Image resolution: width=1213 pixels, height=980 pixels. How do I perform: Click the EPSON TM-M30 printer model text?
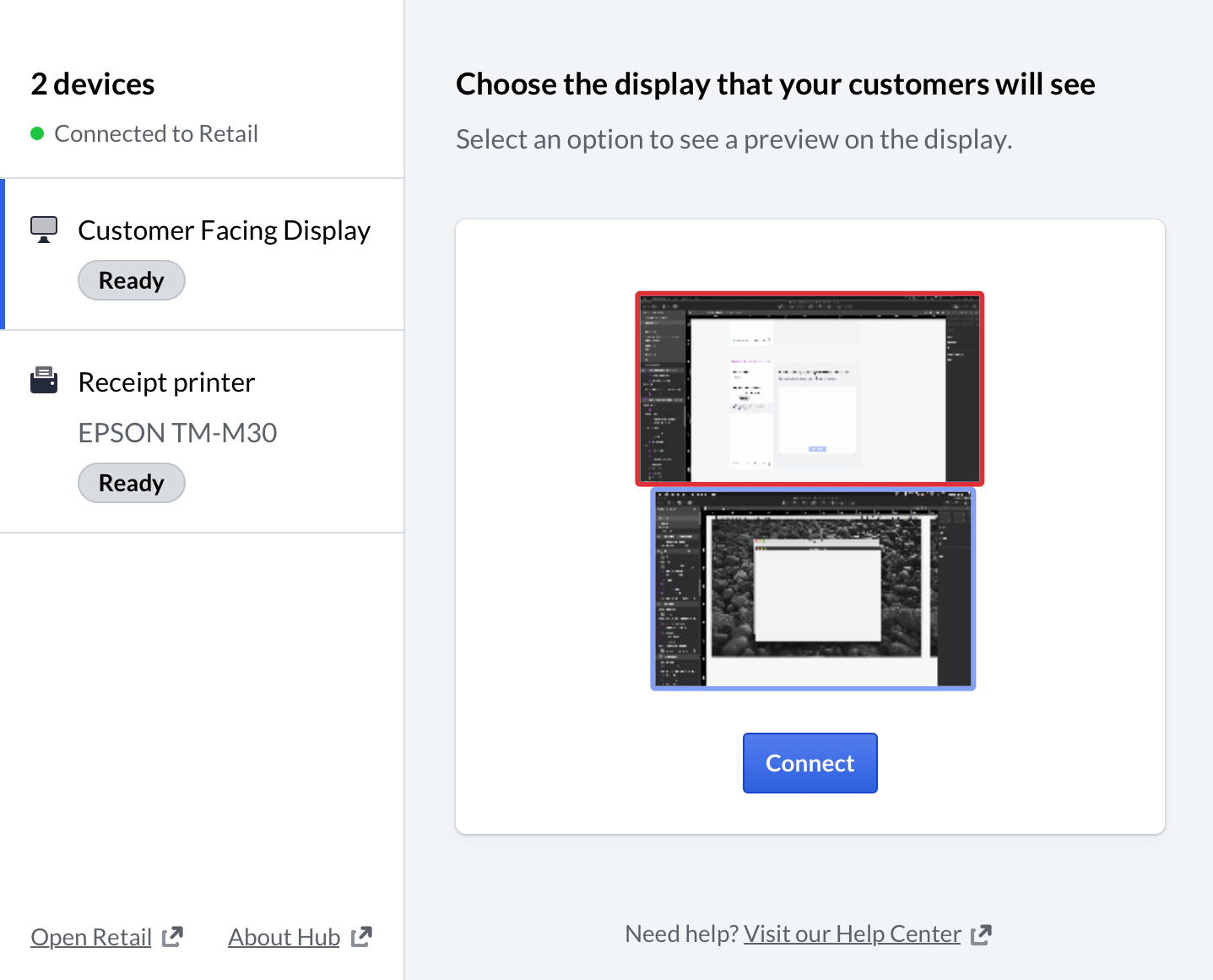pos(177,433)
